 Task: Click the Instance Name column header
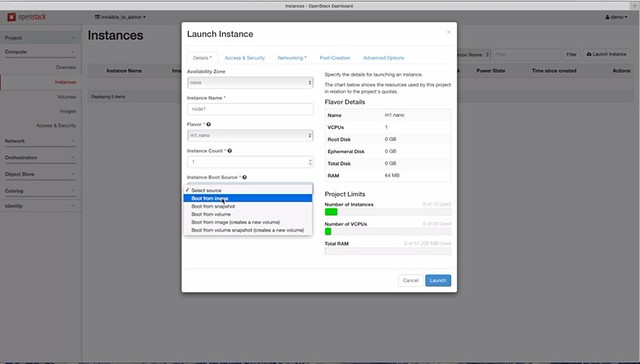tap(124, 71)
